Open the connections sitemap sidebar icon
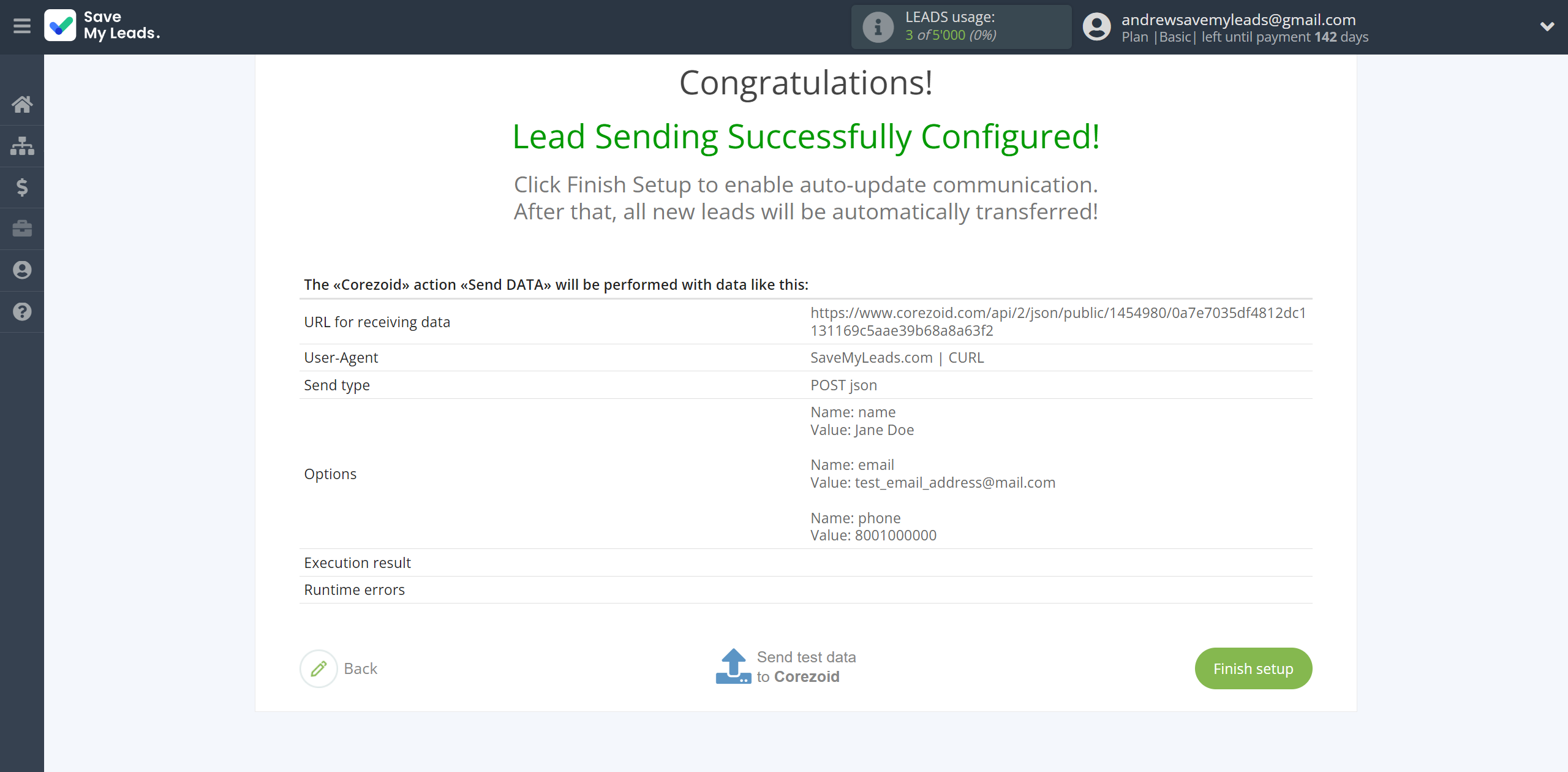This screenshot has height=772, width=1568. coord(22,146)
